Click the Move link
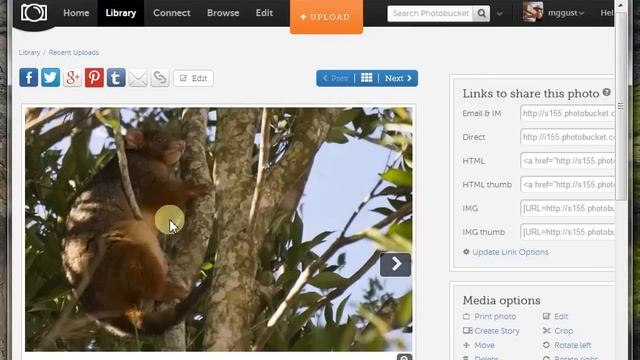This screenshot has height=360, width=640. pos(484,345)
